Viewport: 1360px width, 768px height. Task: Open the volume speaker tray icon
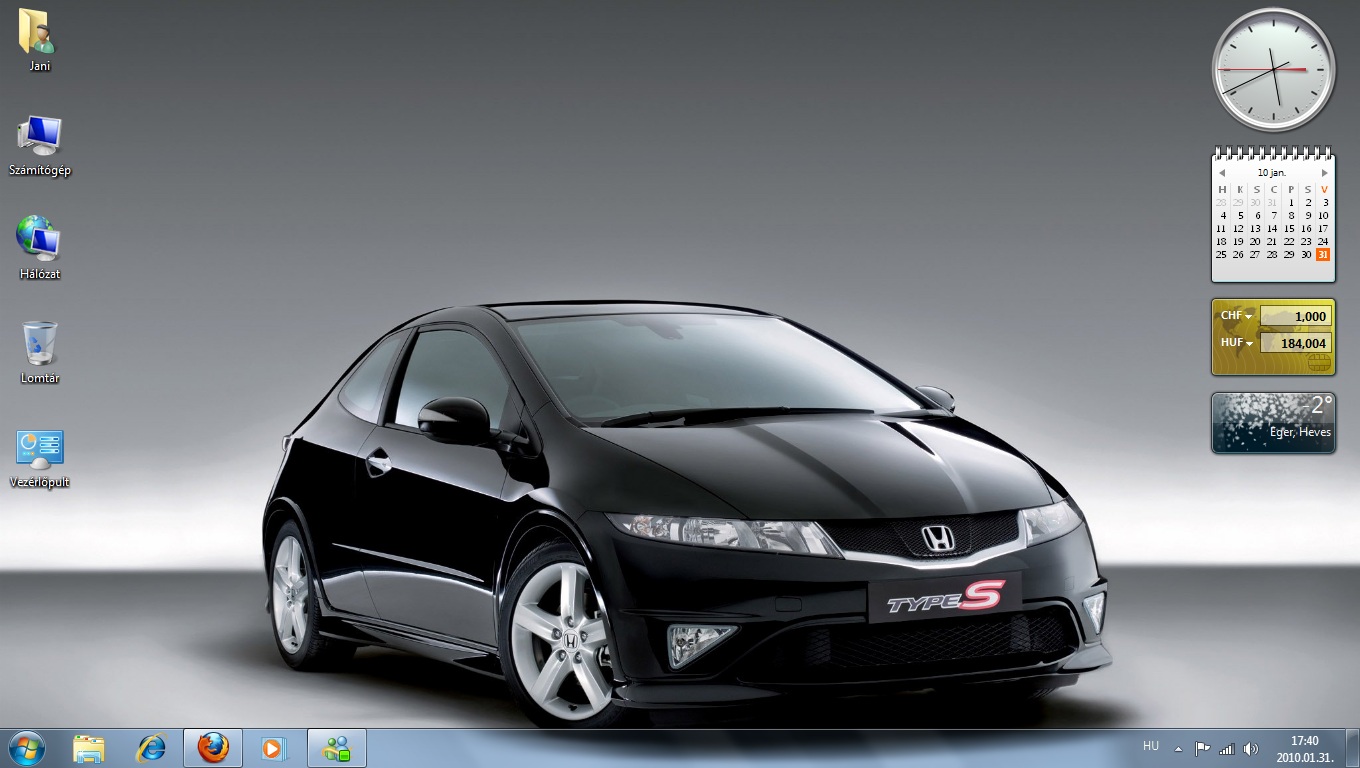click(x=1250, y=748)
